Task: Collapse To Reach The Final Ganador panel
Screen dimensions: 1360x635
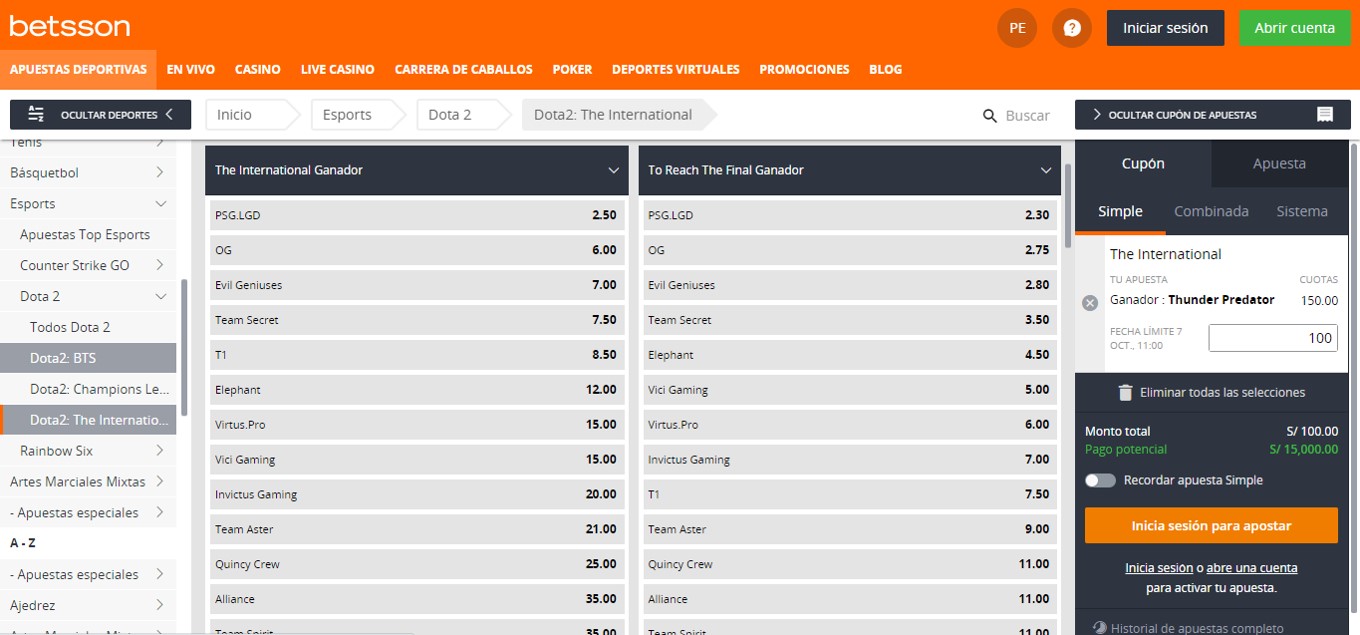Action: pos(1047,171)
